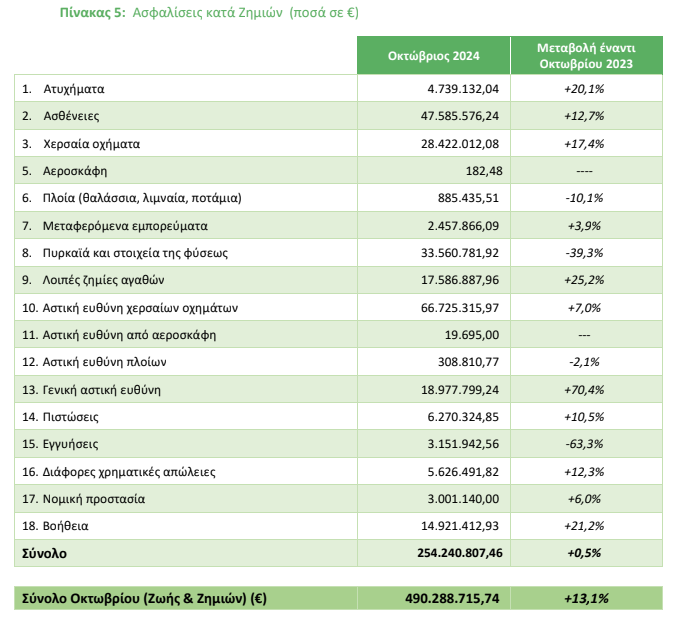679x633 pixels.
Task: Click the table title 'Πίνακας 5'
Action: pyautogui.click(x=92, y=13)
